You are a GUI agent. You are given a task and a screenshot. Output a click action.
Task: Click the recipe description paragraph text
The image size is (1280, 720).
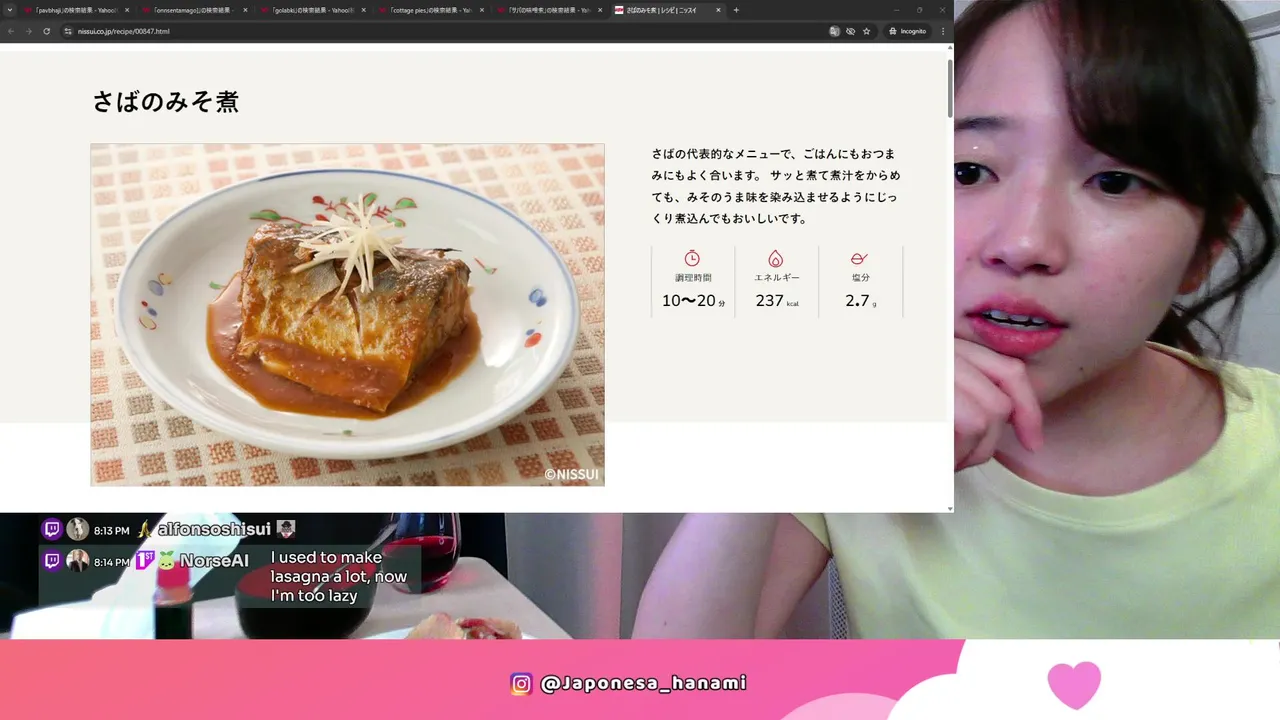coord(775,186)
